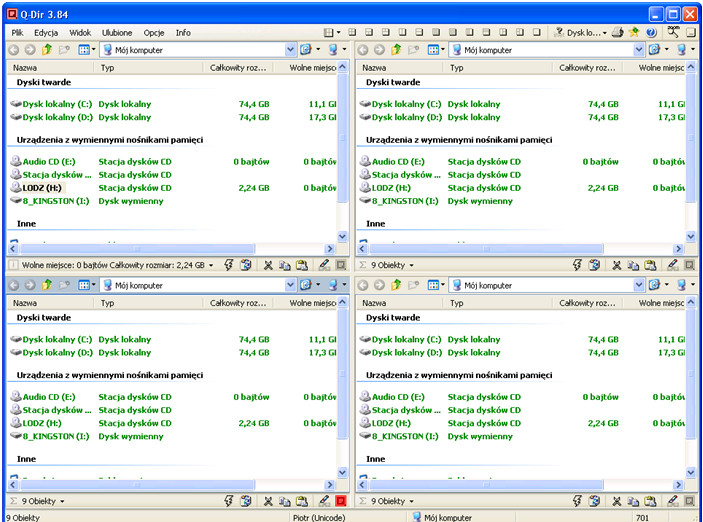
Task: Click the window-refresh icon beside lightning in bottom-left pane
Action: coord(246,501)
